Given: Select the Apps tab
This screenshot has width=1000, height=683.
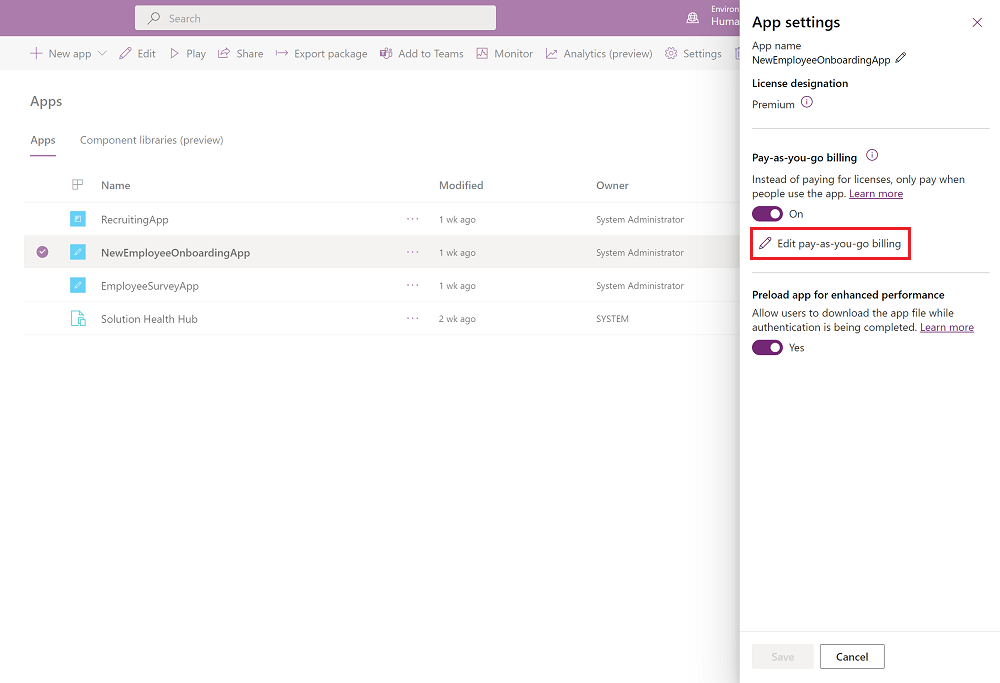Looking at the screenshot, I should tap(42, 141).
